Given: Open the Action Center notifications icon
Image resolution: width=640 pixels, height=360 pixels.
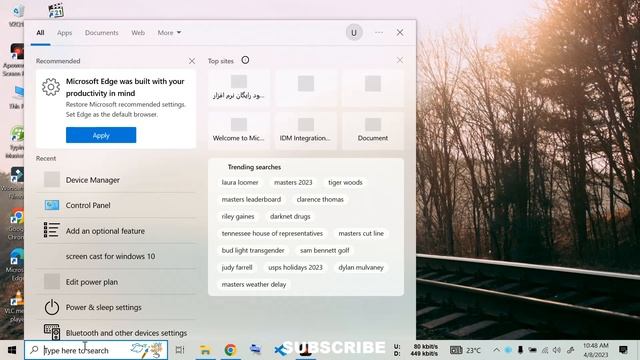Looking at the screenshot, I should (623, 350).
